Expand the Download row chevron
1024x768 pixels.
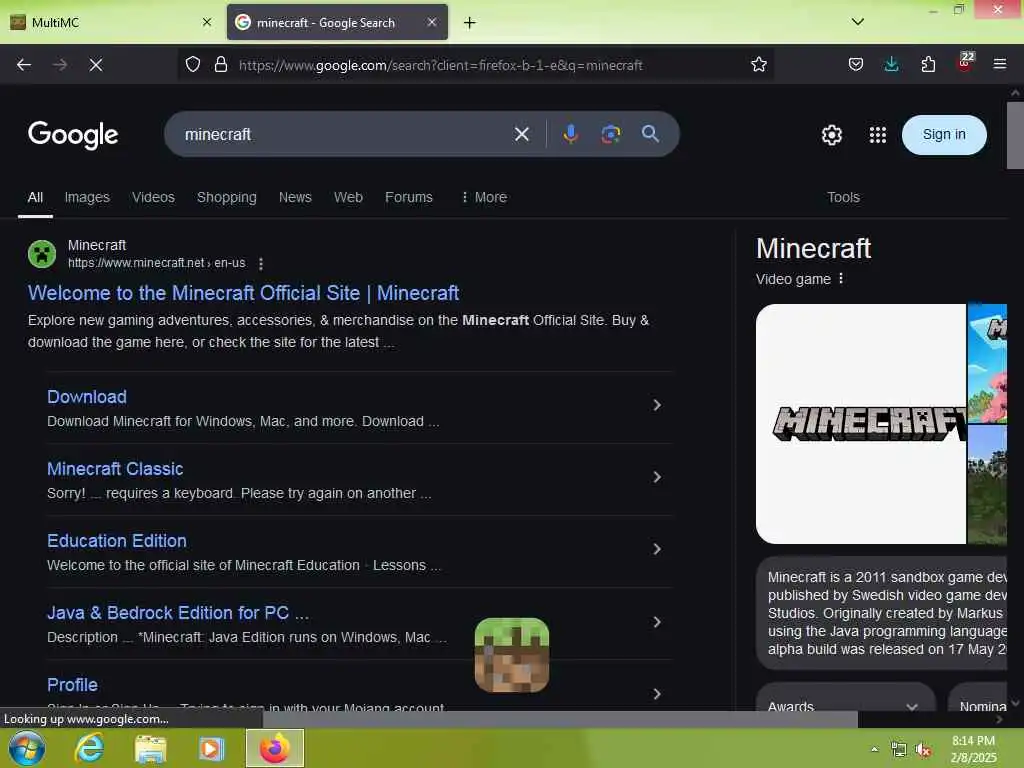(657, 406)
